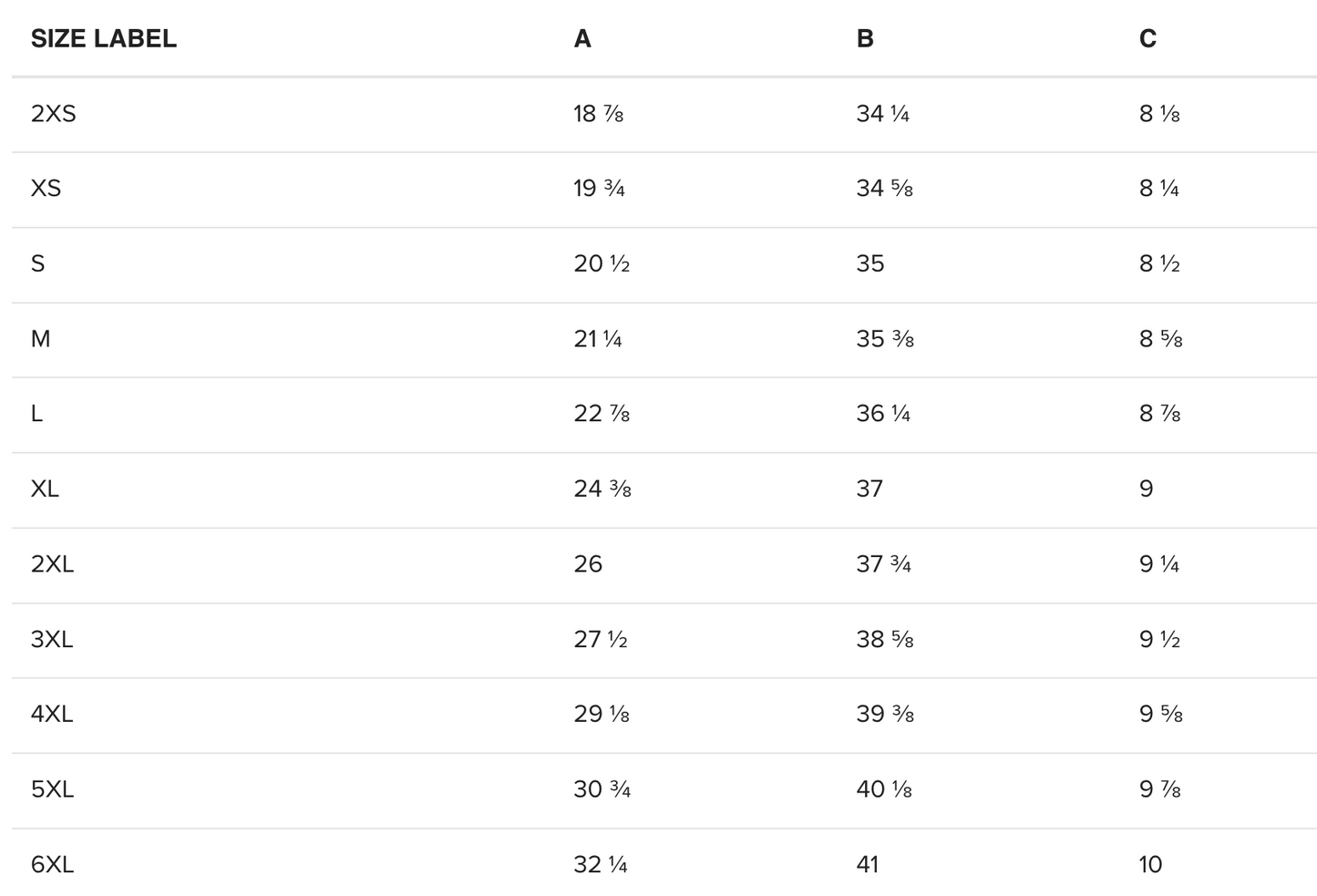Click the column A header
1317x896 pixels.
pos(582,38)
